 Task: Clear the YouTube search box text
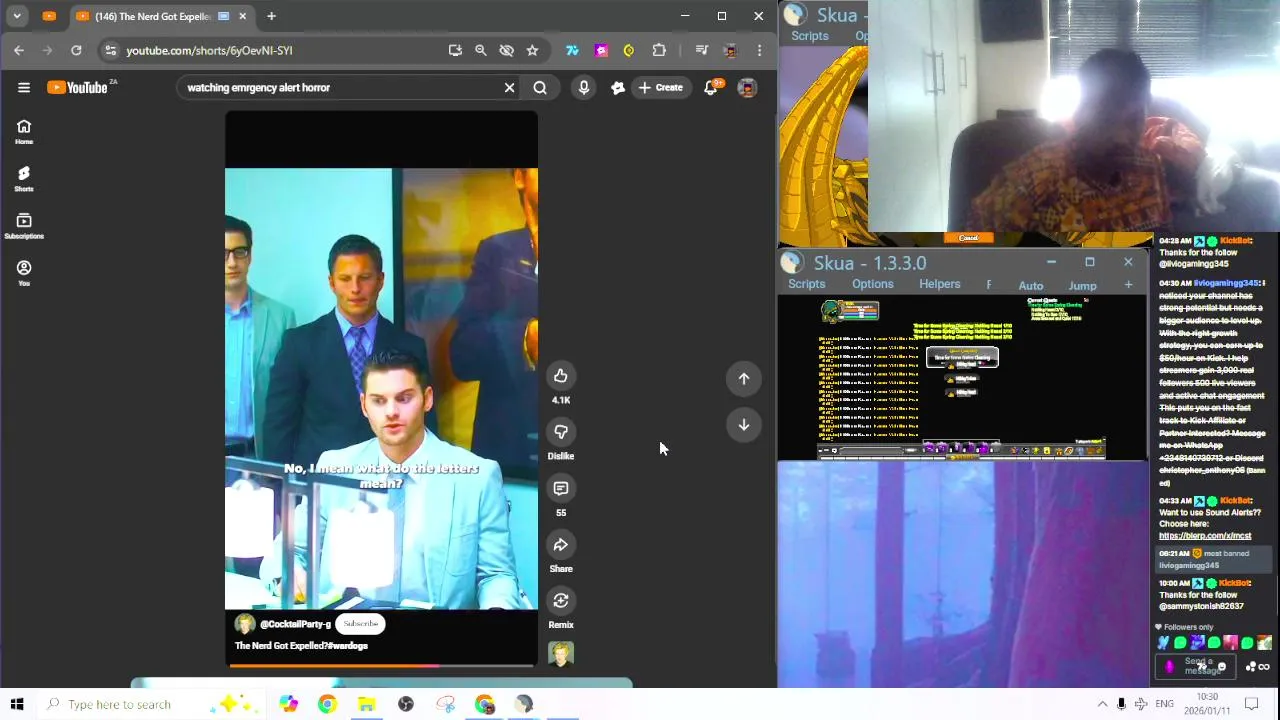click(509, 87)
